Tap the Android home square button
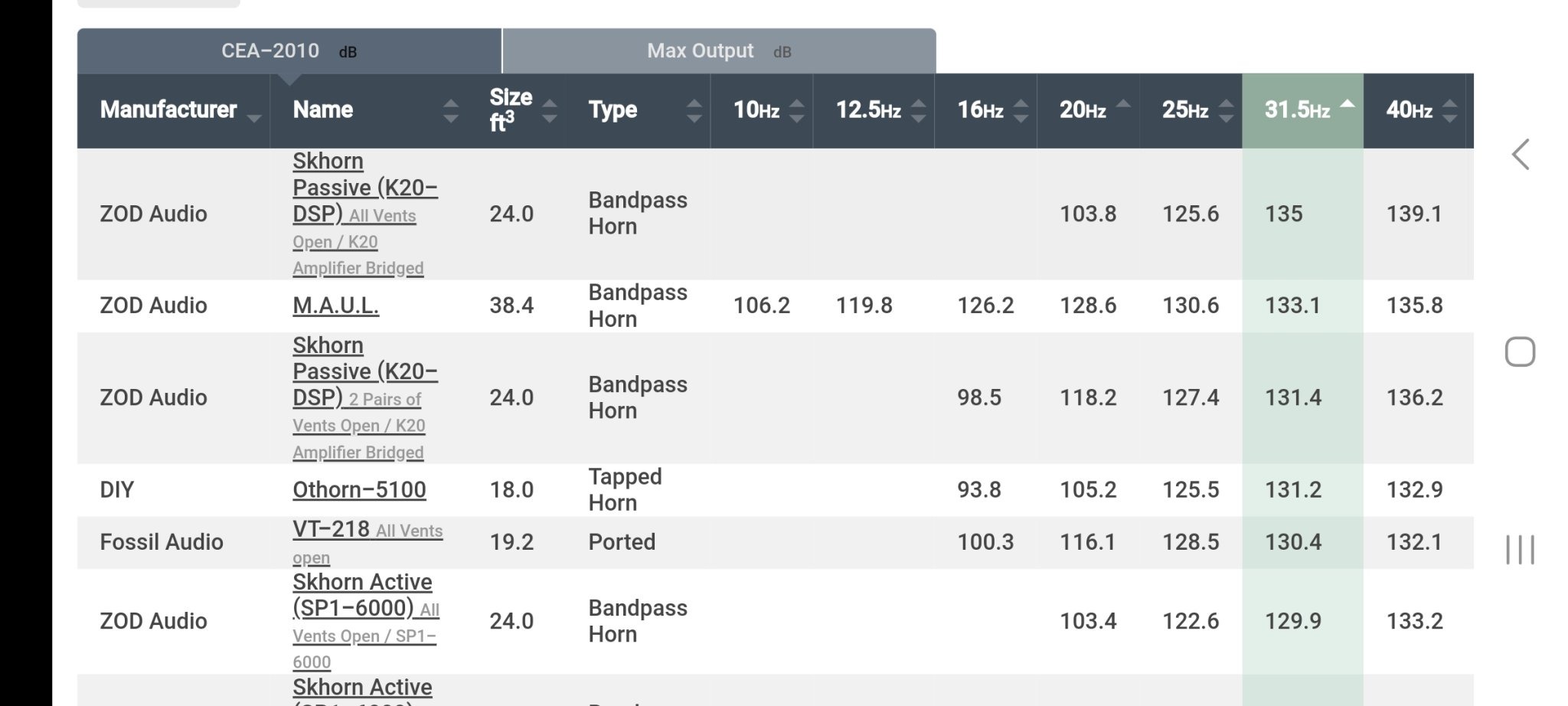This screenshot has height=706, width=1568. (1520, 352)
